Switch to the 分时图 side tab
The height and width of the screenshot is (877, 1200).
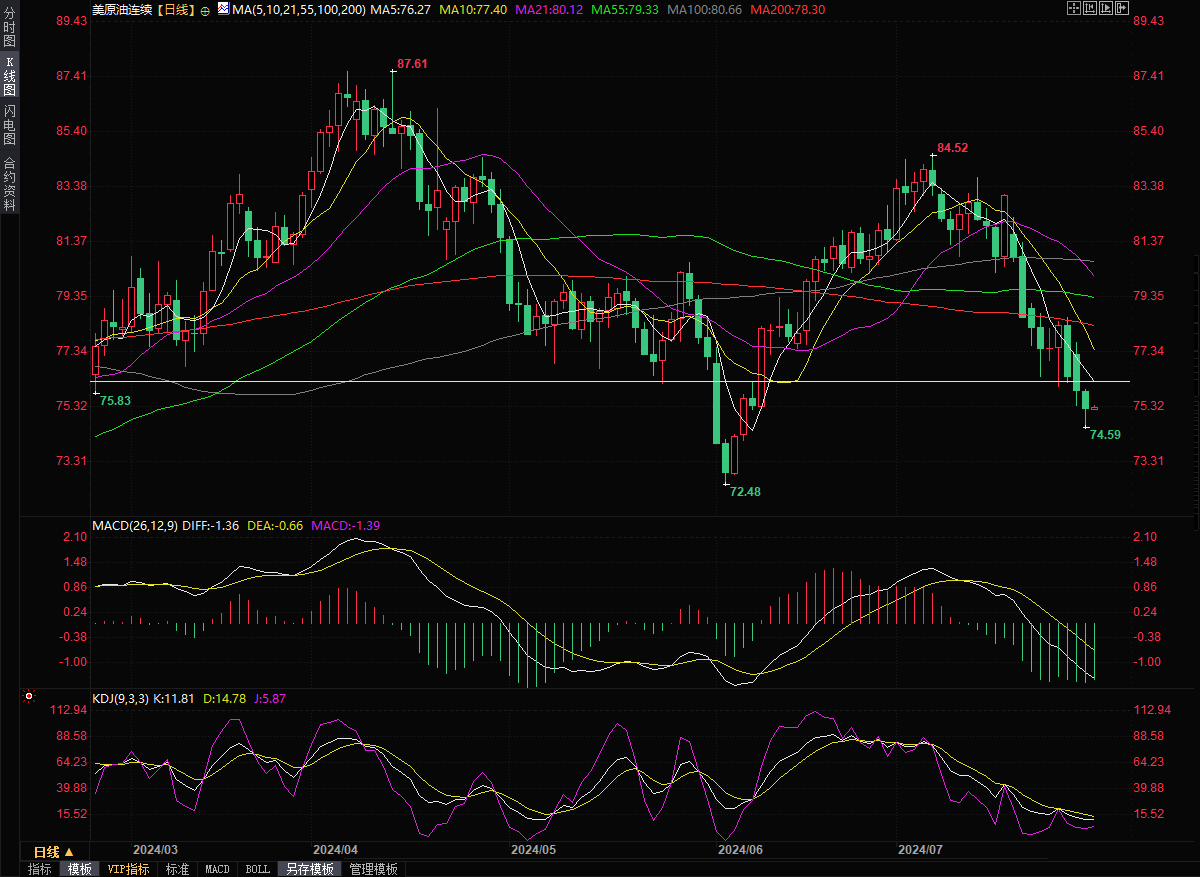pyautogui.click(x=10, y=30)
